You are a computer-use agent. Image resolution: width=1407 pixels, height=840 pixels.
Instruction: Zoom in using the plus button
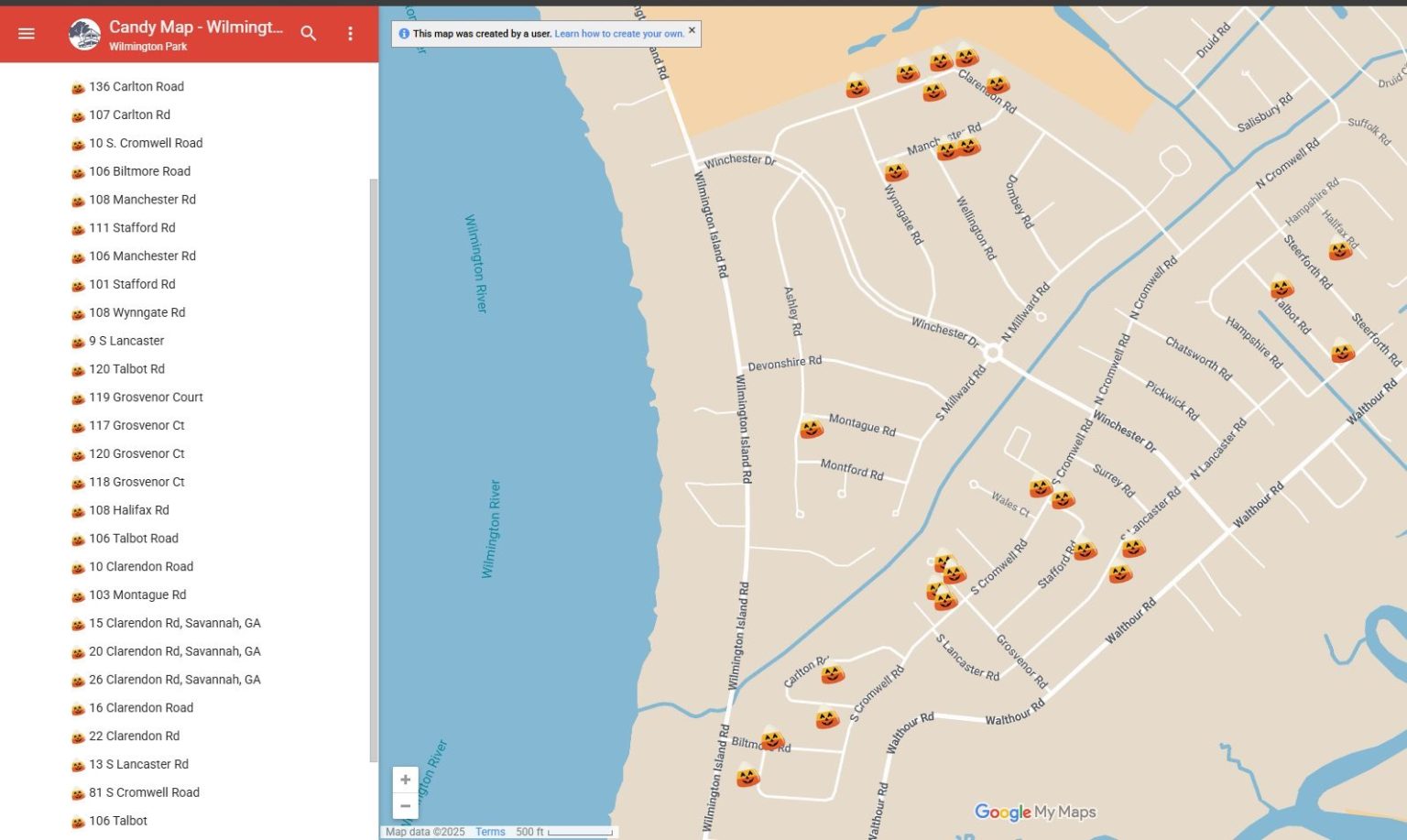coord(405,779)
